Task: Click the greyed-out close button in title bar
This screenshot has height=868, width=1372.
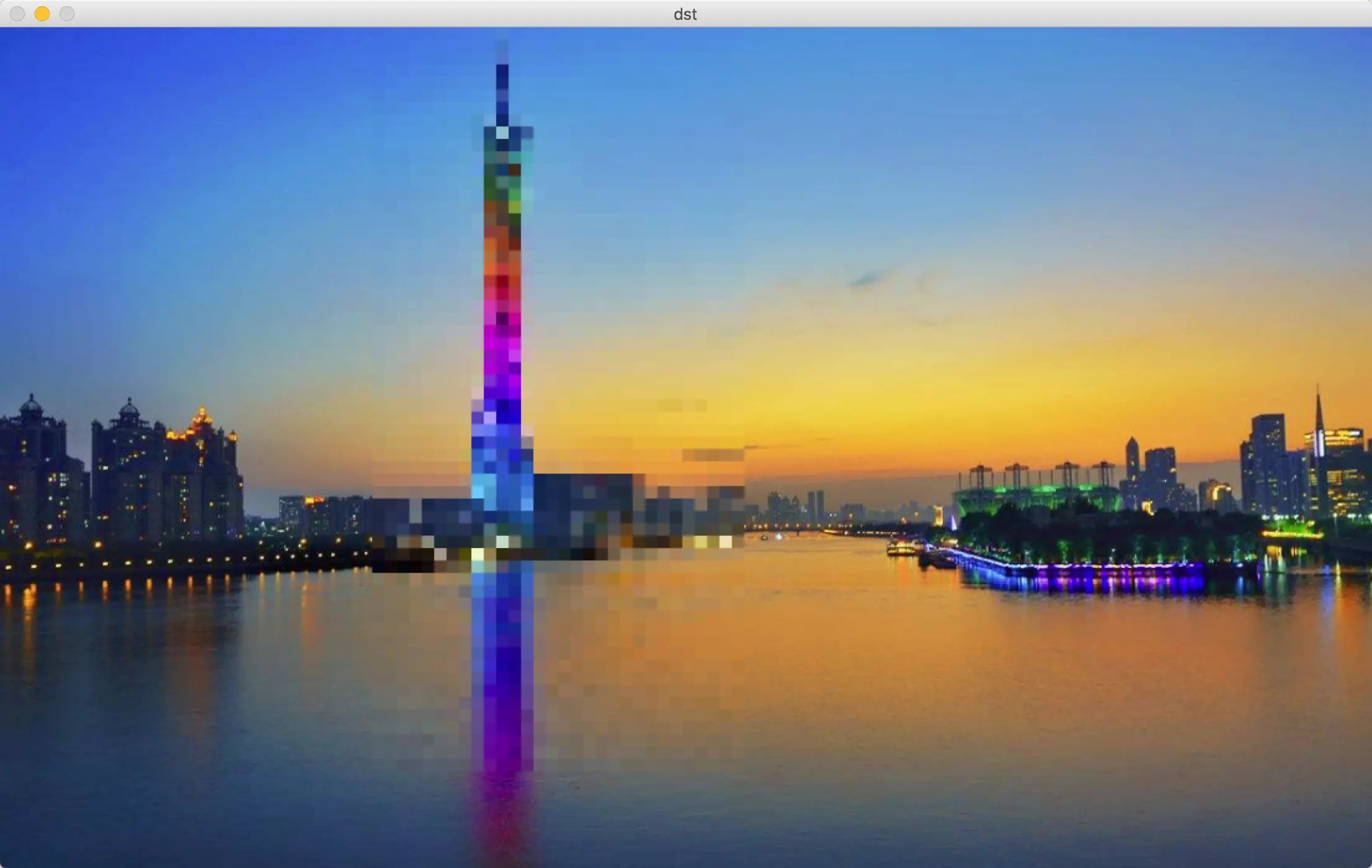Action: (17, 14)
